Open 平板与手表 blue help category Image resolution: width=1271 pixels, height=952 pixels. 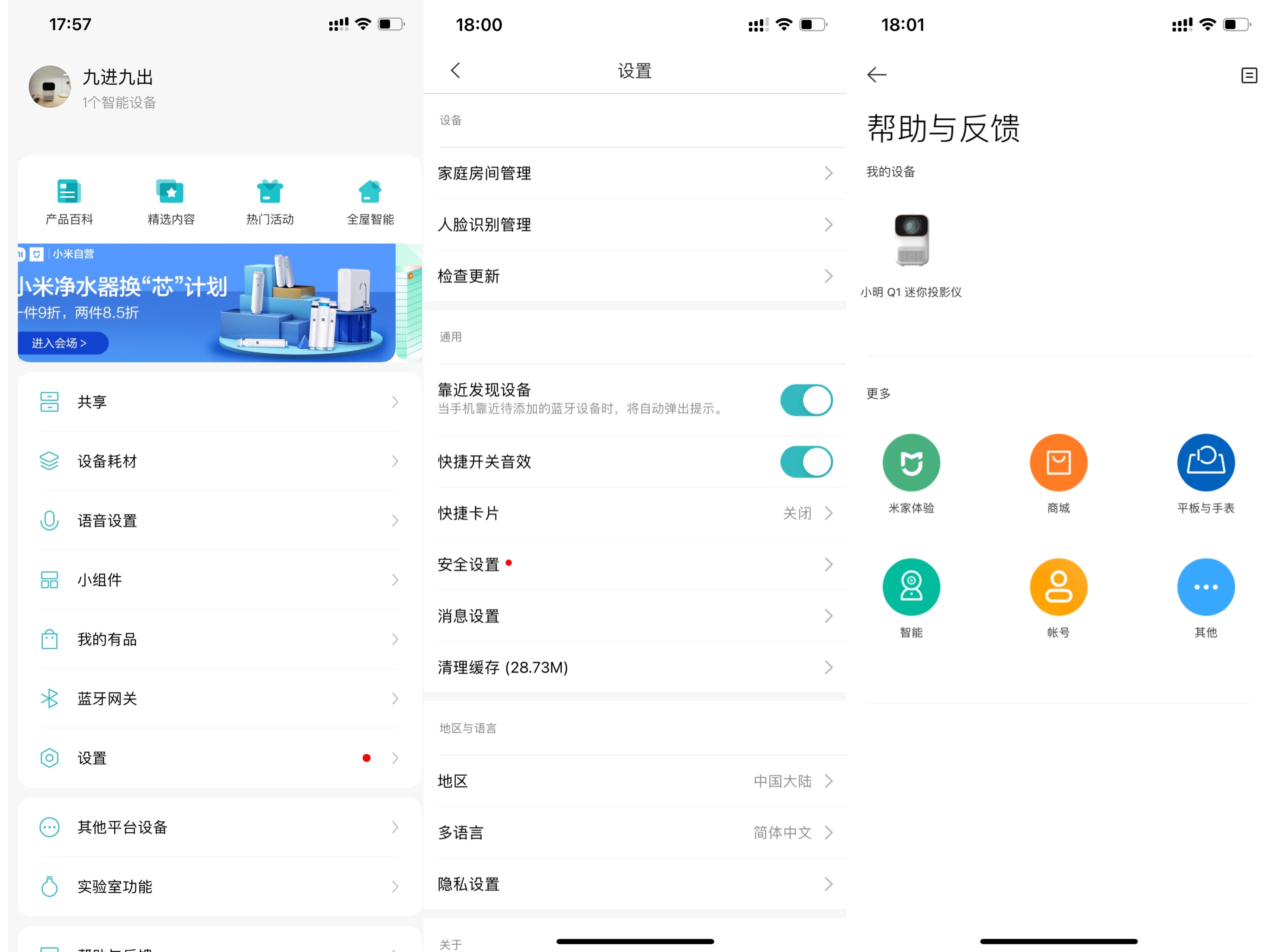tap(1206, 462)
